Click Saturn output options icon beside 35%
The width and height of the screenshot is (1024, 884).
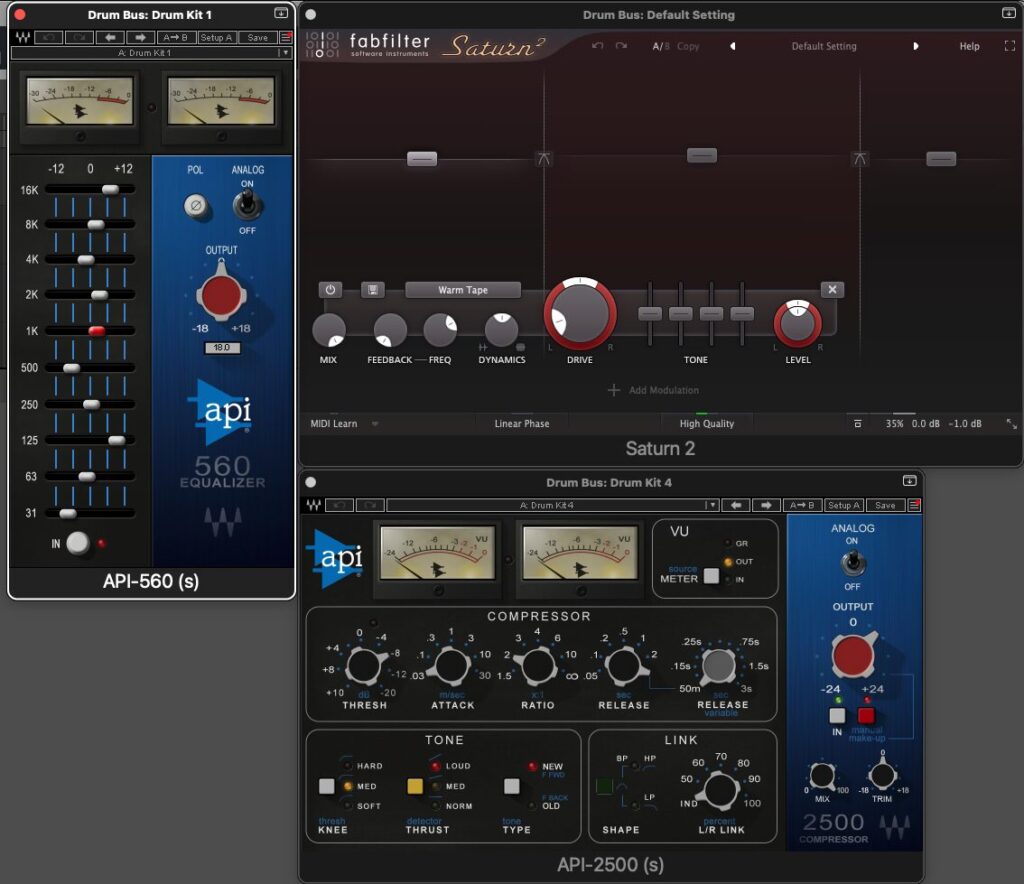(857, 424)
